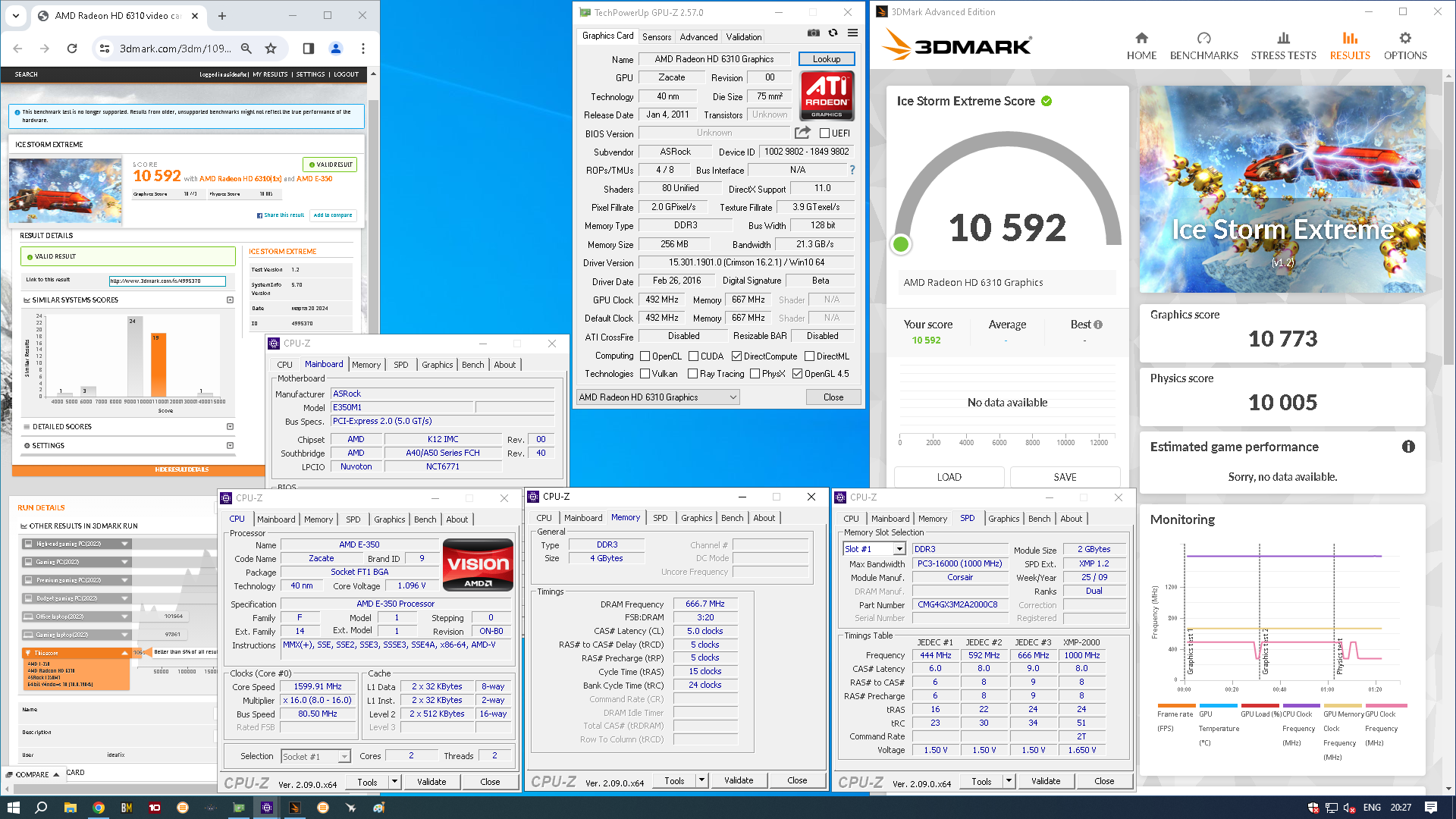
Task: Open BENCHMARKS in the 3DMark window
Action: [1203, 45]
